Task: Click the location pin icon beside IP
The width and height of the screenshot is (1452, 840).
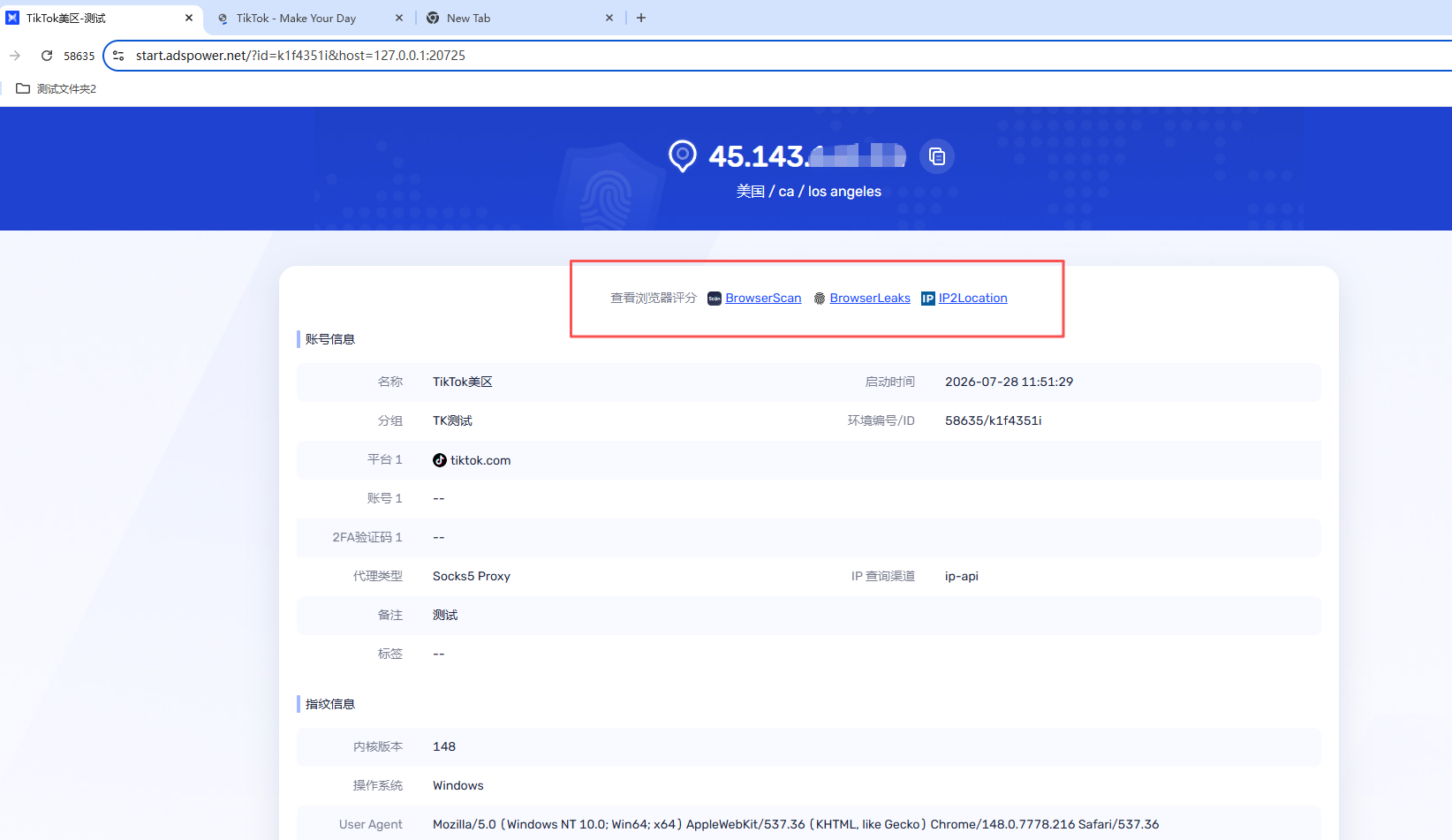Action: coord(683,156)
